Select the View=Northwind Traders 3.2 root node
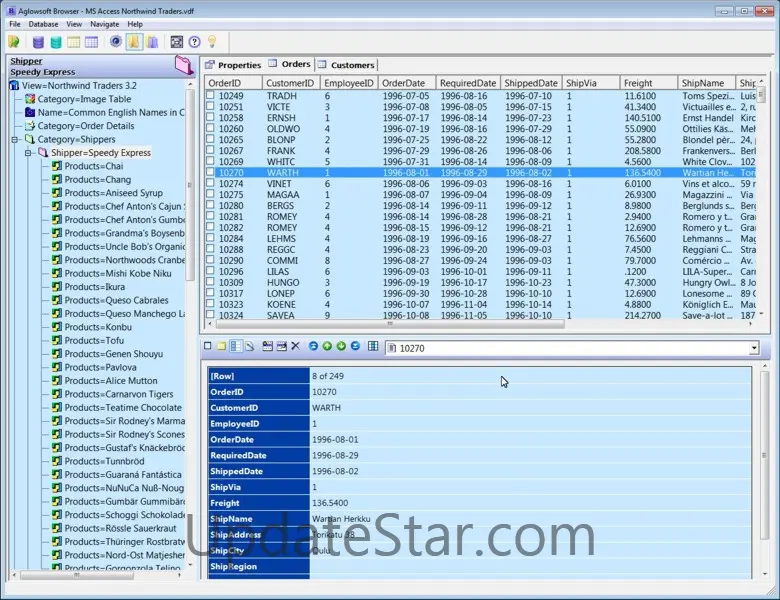The width and height of the screenshot is (780, 600). click(79, 86)
